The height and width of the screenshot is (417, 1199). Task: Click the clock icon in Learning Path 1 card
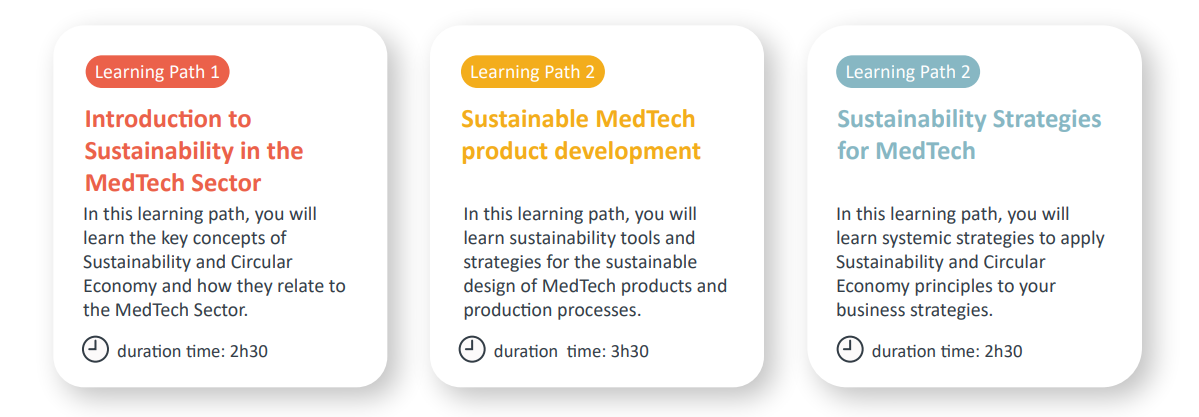coord(95,350)
